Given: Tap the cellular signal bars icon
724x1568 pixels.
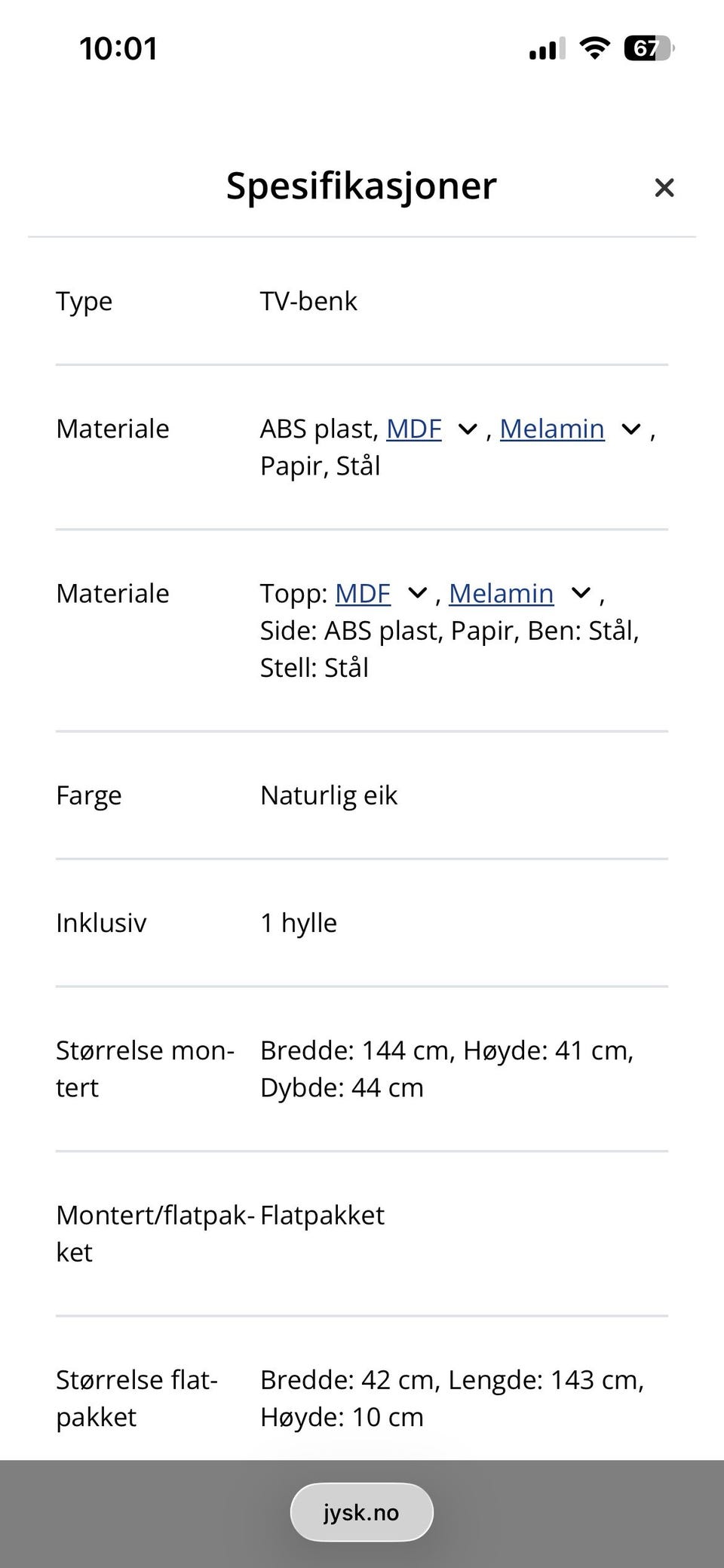Looking at the screenshot, I should (547, 50).
